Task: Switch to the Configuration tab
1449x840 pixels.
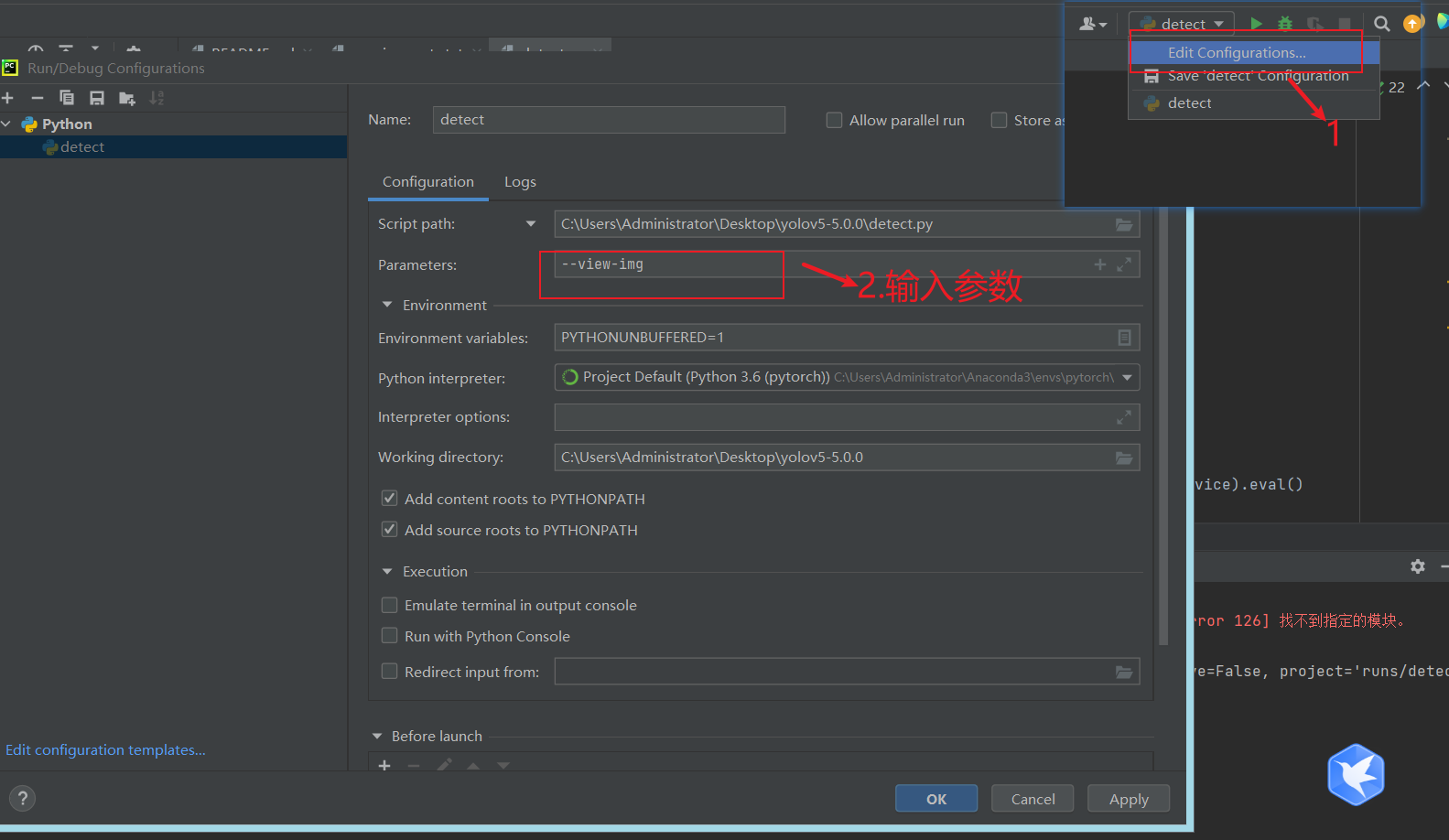Action: [428, 182]
